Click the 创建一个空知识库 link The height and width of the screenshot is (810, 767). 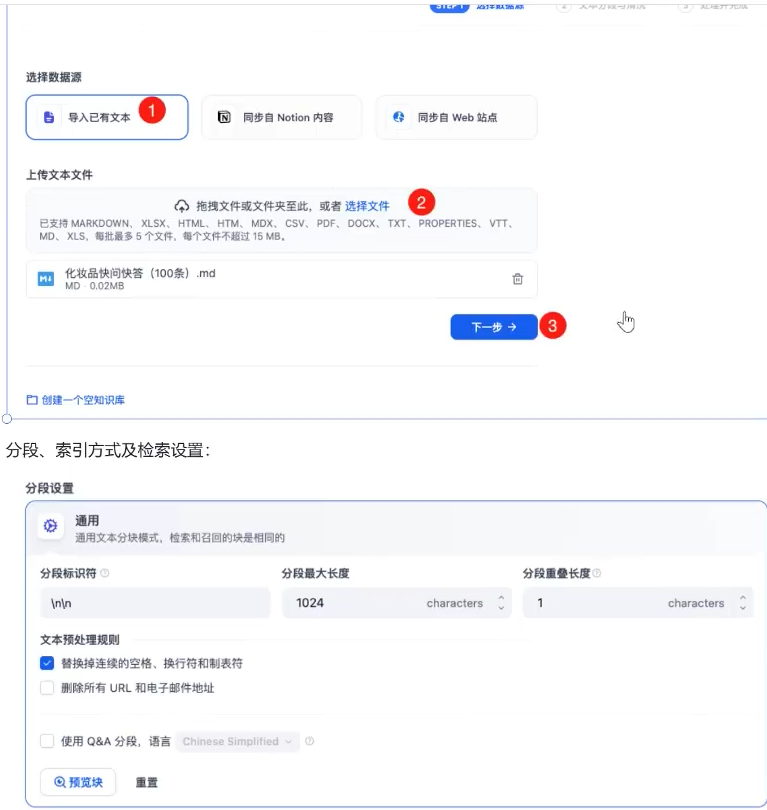(83, 400)
